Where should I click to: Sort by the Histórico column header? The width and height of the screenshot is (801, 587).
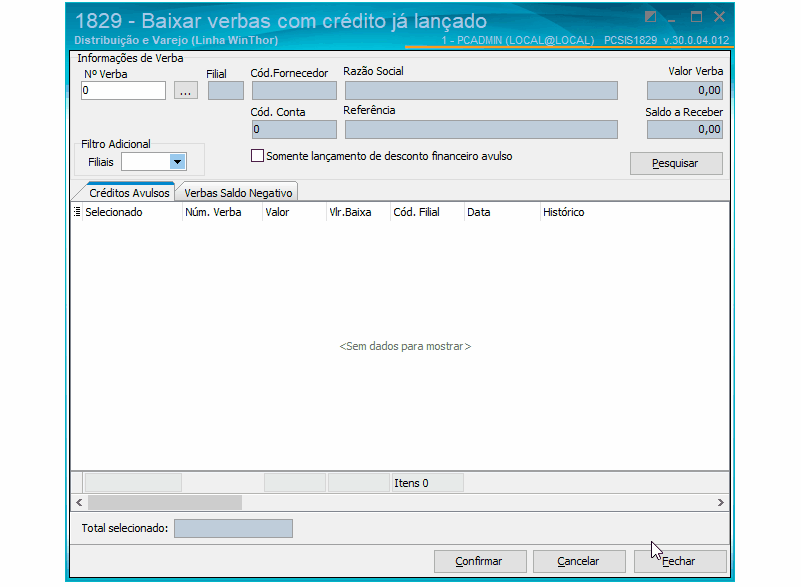point(634,212)
